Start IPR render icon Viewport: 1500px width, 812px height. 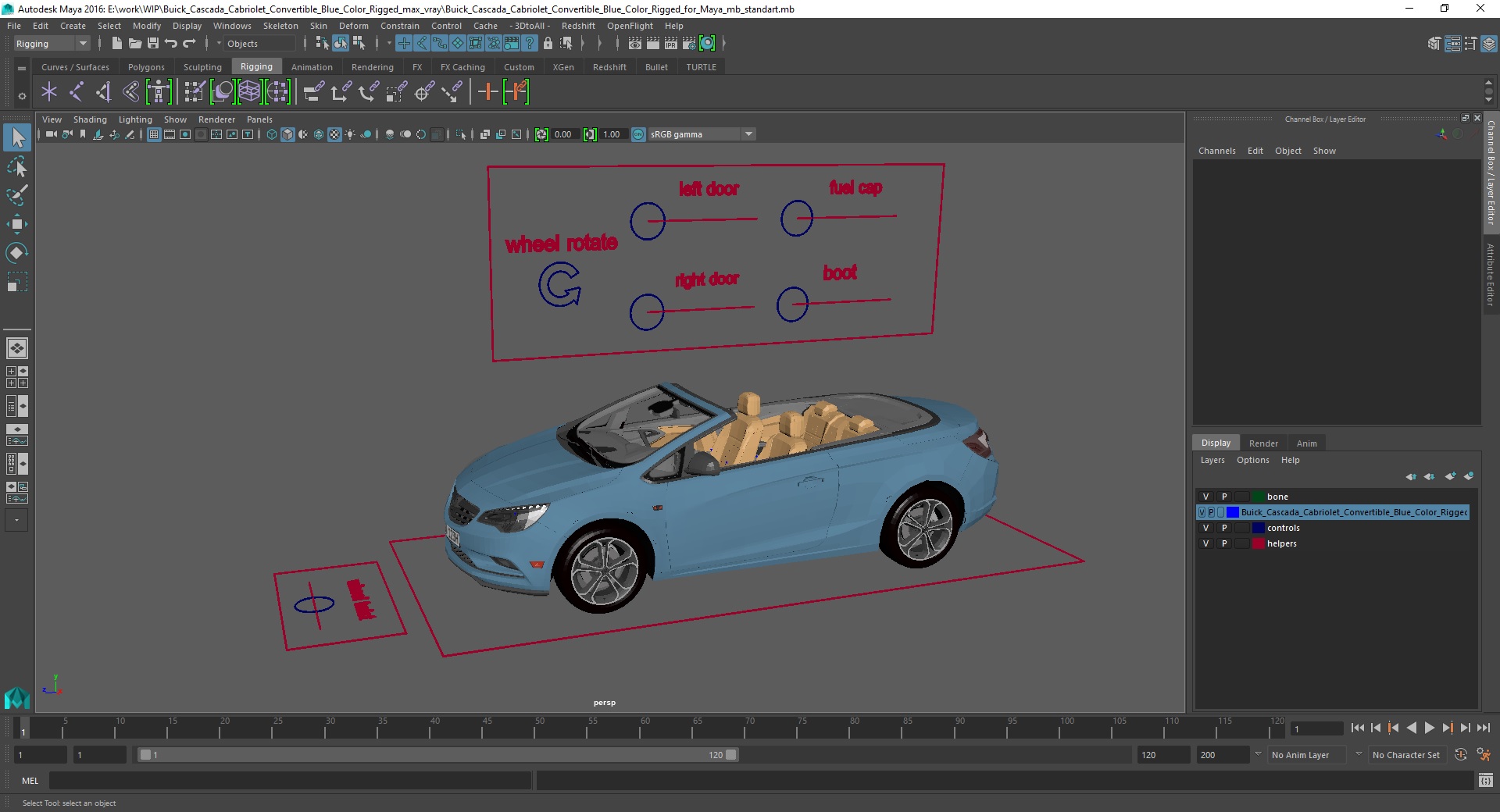click(x=671, y=44)
